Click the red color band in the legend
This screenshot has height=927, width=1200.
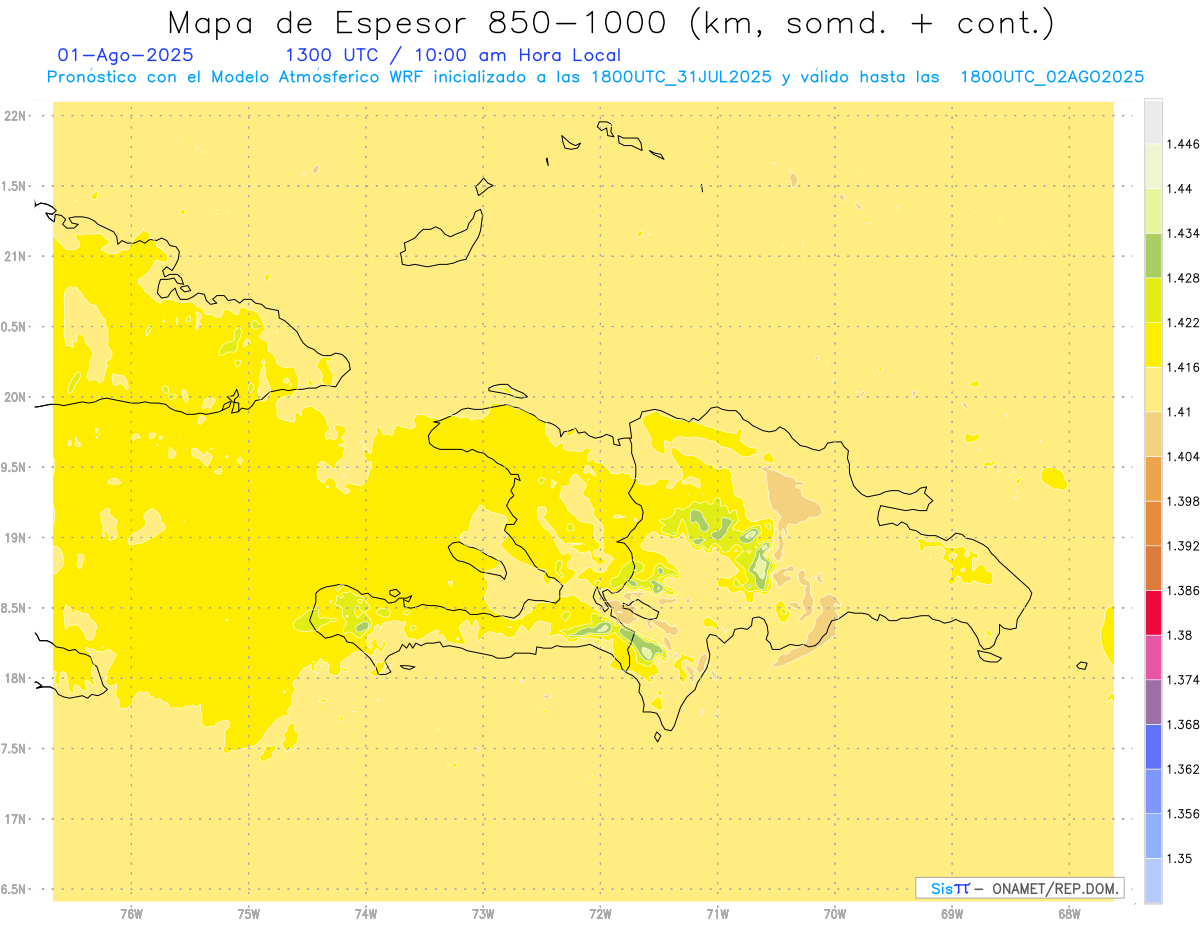point(1153,612)
